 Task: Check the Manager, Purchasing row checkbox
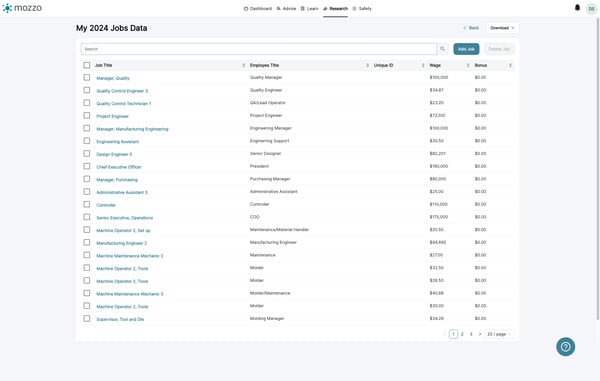87,179
